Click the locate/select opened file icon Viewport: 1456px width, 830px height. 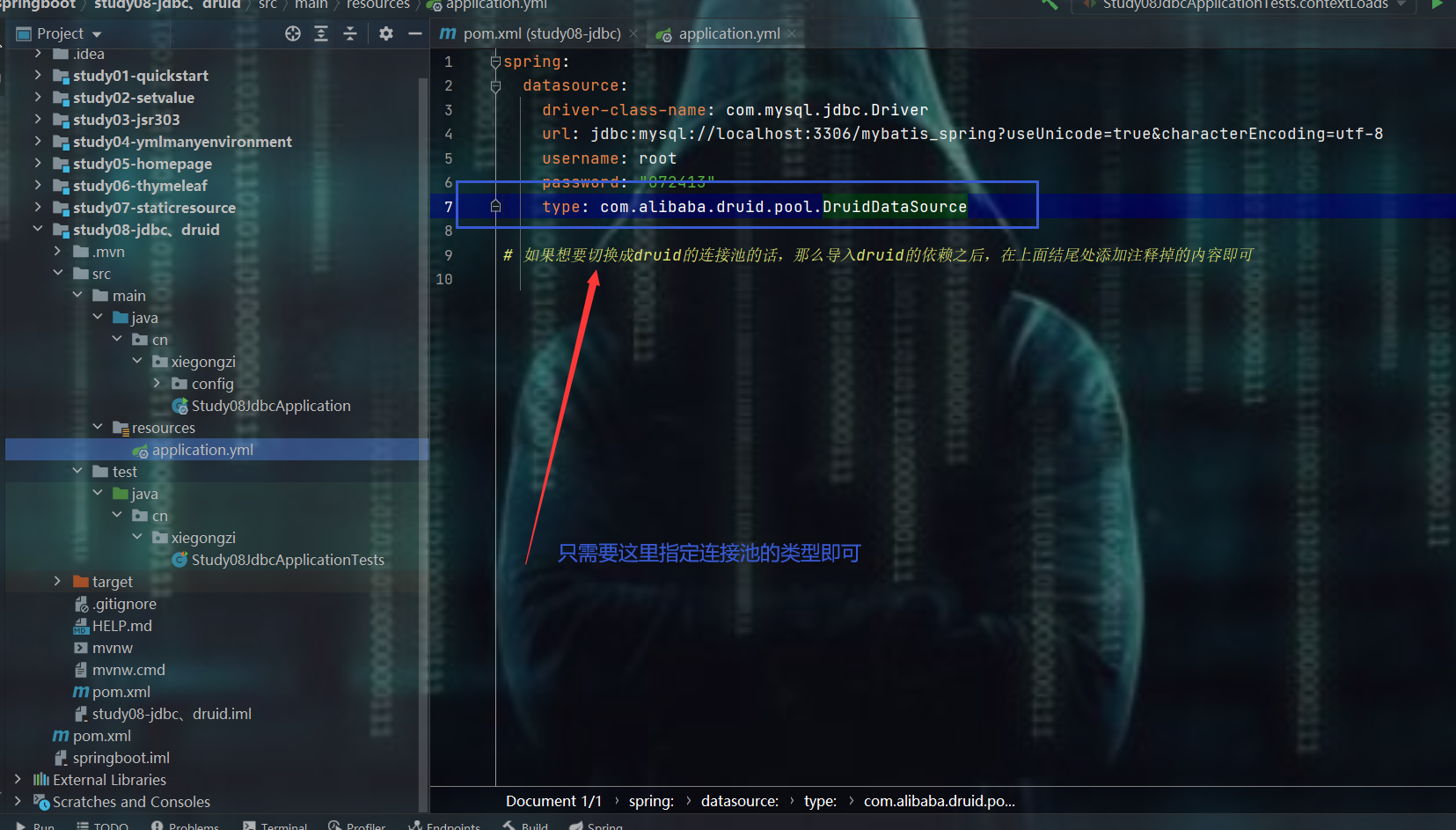(293, 33)
